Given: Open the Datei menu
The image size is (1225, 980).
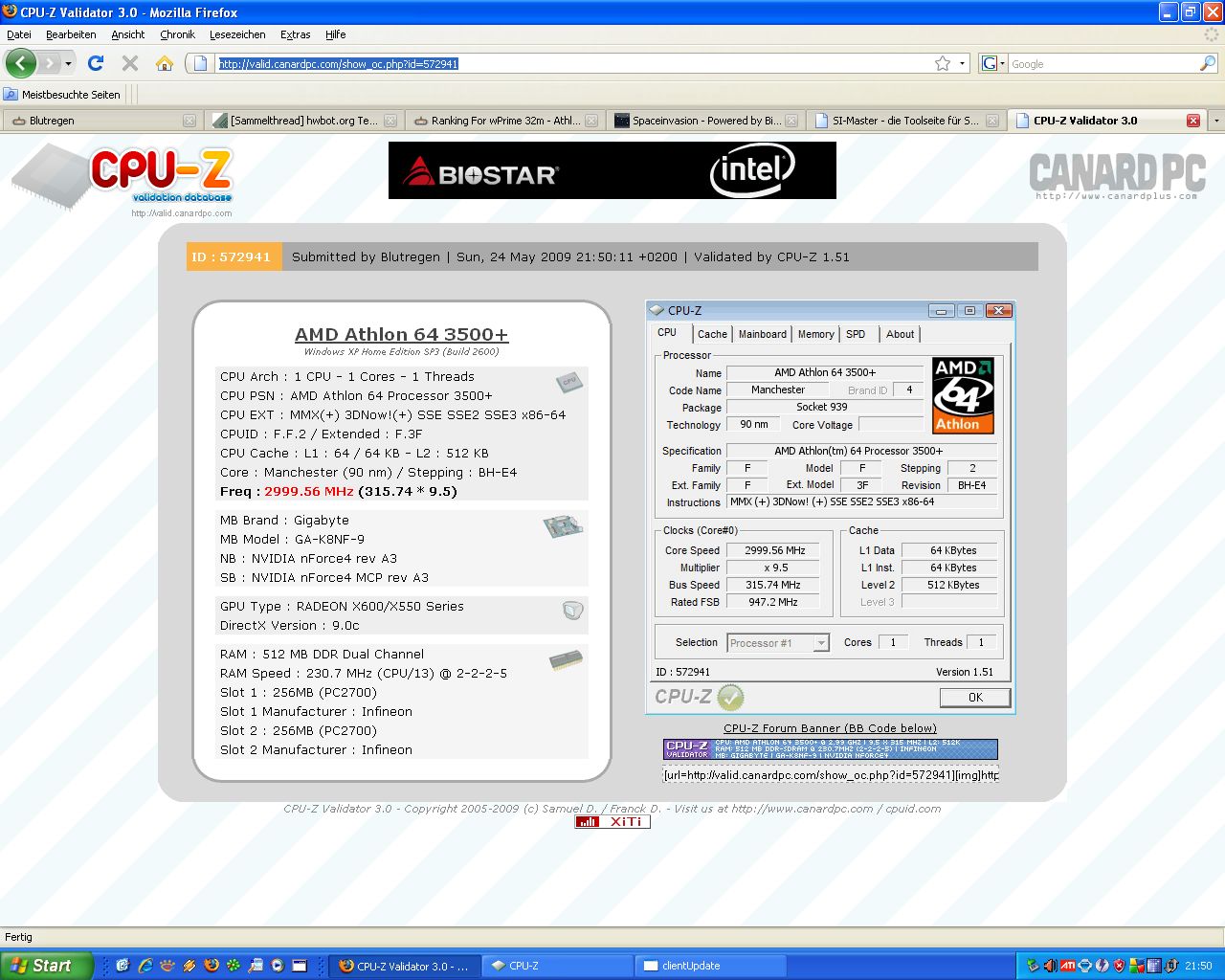Looking at the screenshot, I should [19, 34].
